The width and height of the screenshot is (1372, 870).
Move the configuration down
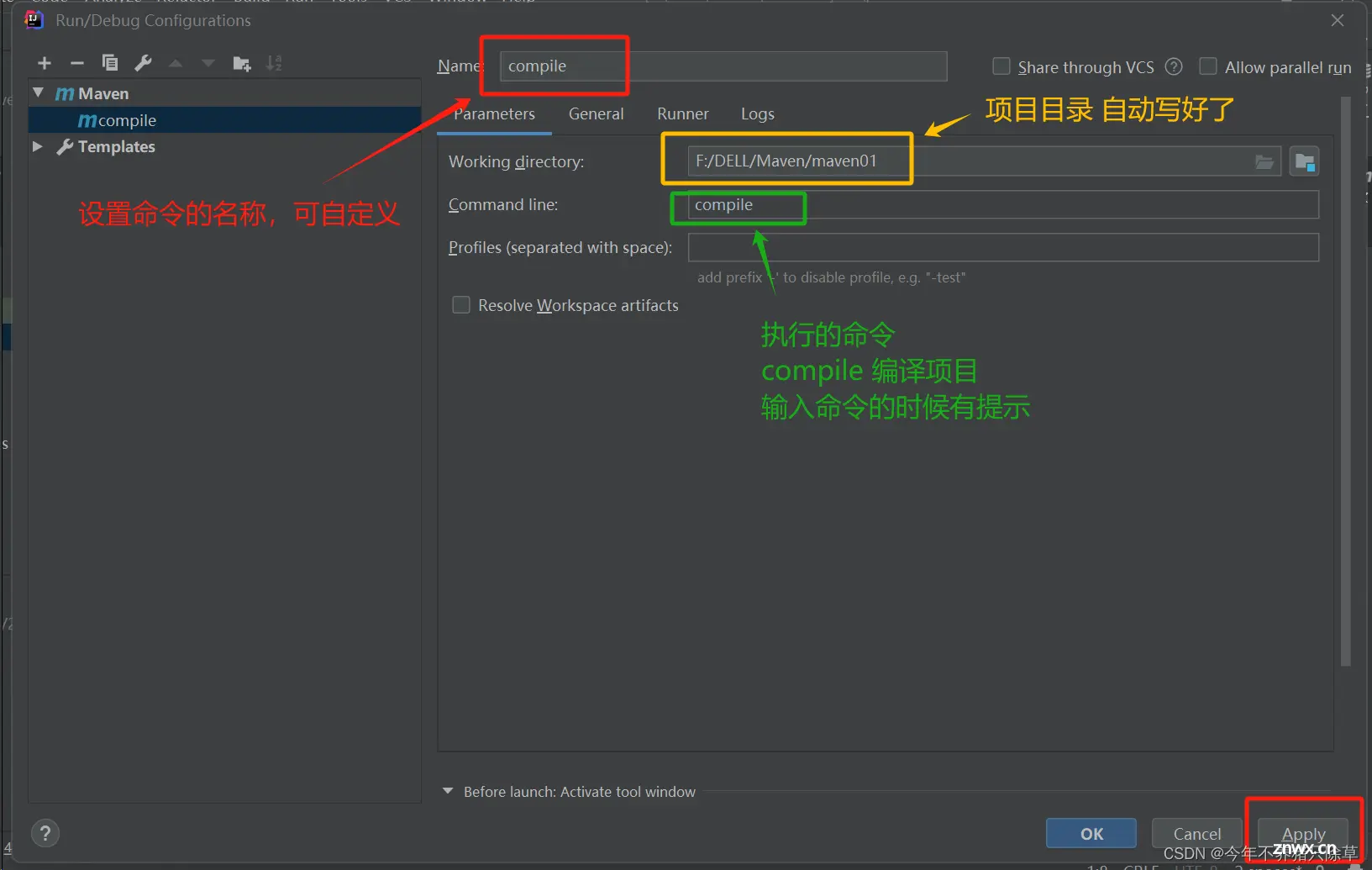[208, 63]
